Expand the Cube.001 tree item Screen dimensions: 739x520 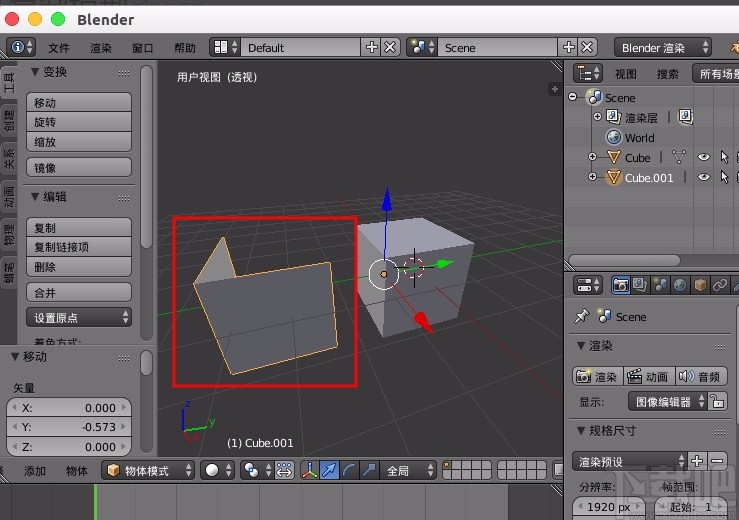pos(592,177)
